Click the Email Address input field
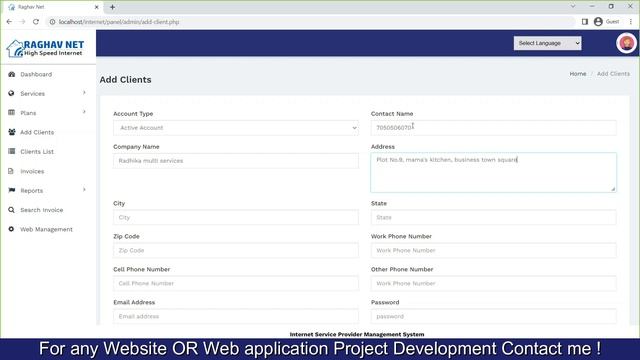The width and height of the screenshot is (640, 360). 236,316
